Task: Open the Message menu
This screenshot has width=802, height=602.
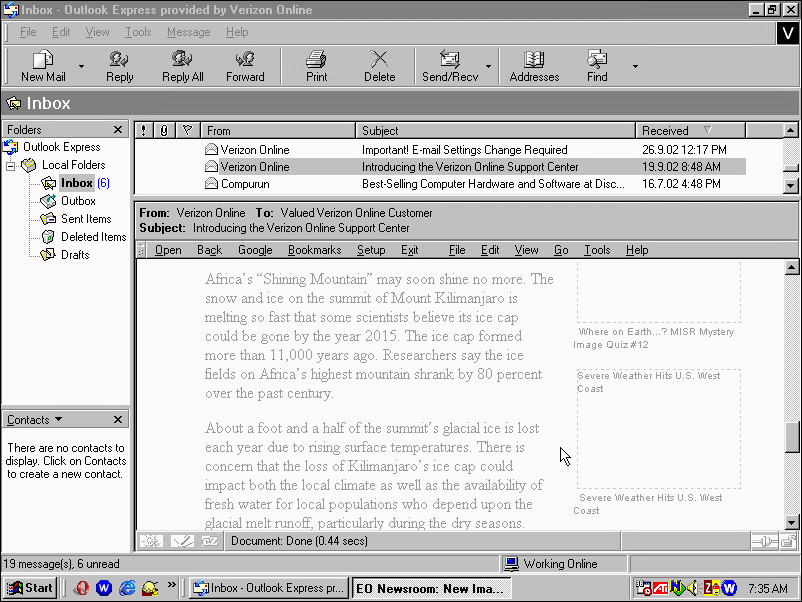Action: [x=188, y=32]
